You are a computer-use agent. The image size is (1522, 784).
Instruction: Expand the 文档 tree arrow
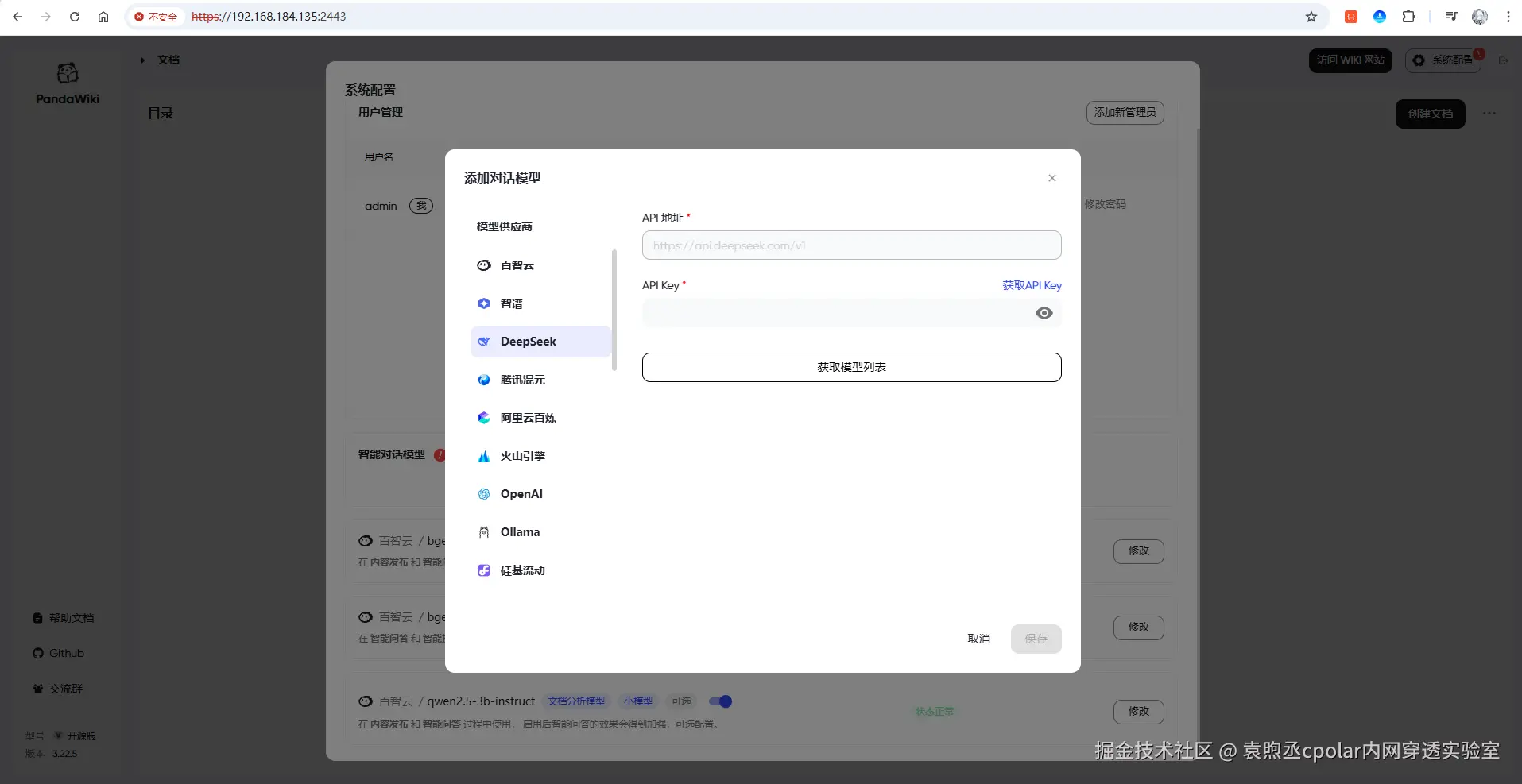click(142, 60)
